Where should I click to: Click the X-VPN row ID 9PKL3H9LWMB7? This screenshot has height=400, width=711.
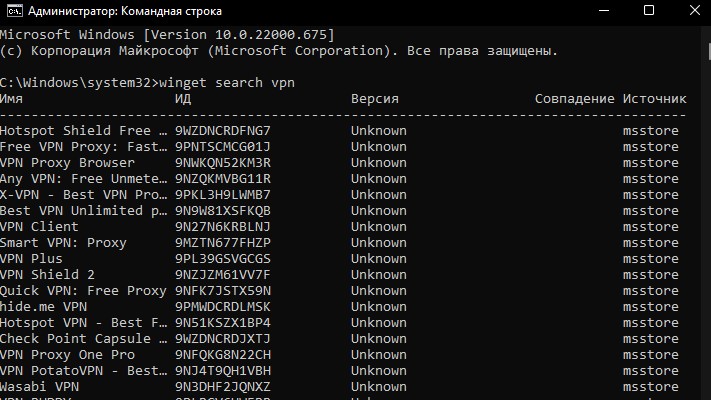point(223,195)
